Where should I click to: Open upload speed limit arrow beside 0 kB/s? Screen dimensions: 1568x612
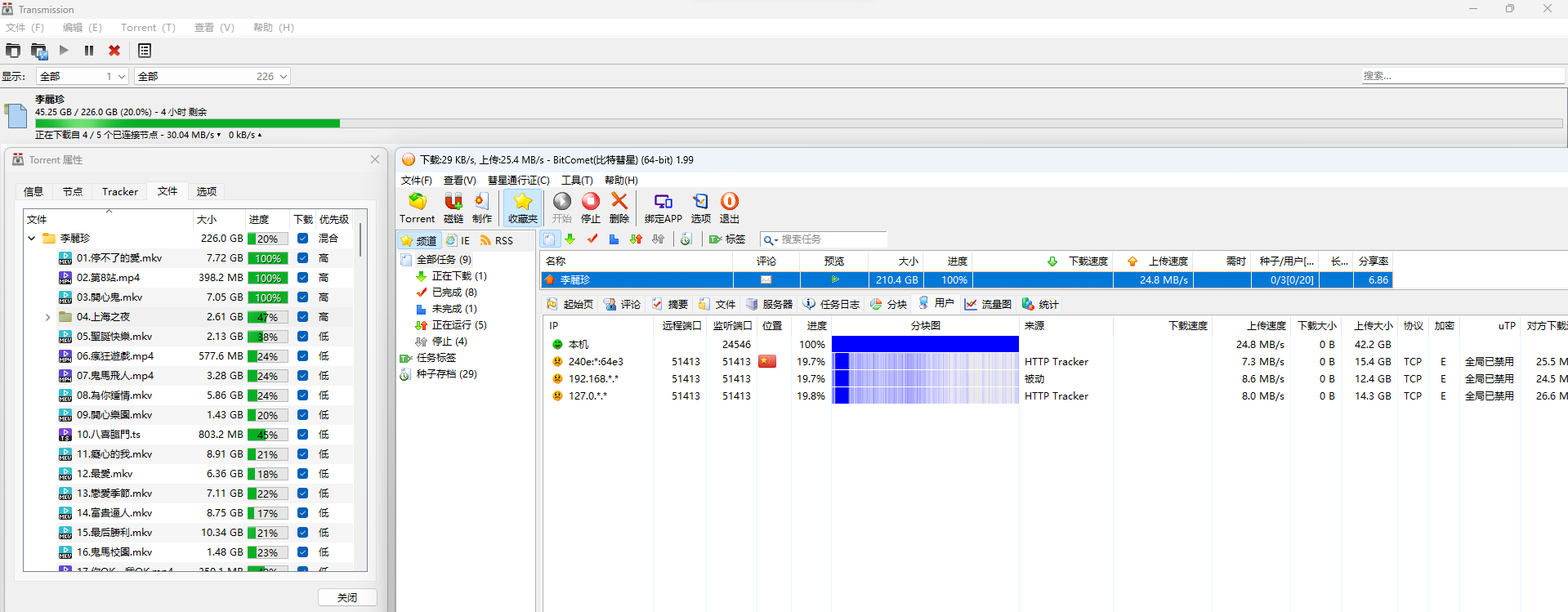click(260, 135)
